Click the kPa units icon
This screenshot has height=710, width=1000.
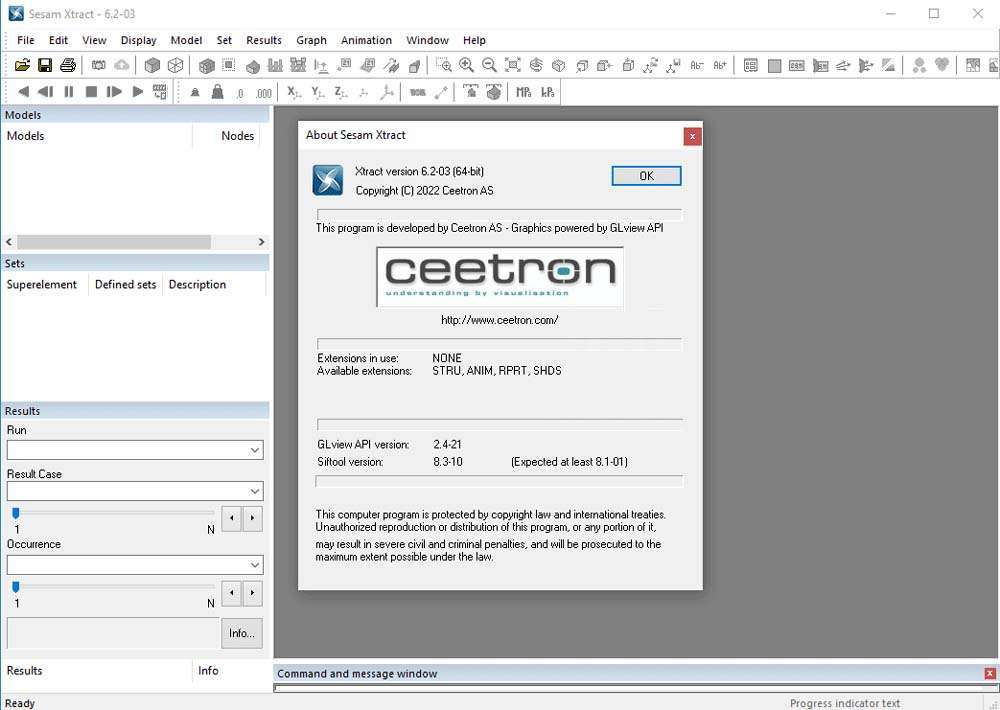[x=548, y=92]
